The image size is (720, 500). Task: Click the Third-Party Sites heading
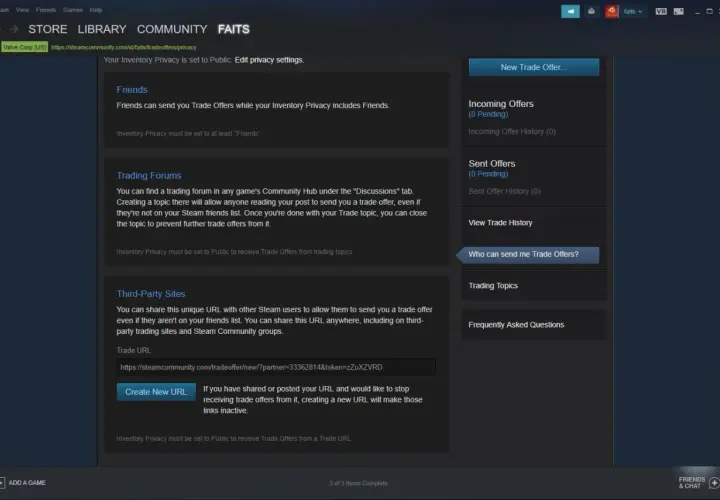click(x=151, y=293)
